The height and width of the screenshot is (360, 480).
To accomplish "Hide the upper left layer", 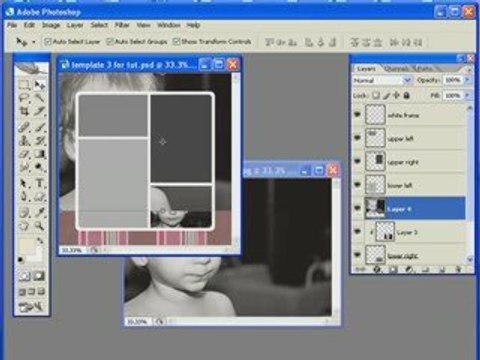I will pyautogui.click(x=358, y=138).
